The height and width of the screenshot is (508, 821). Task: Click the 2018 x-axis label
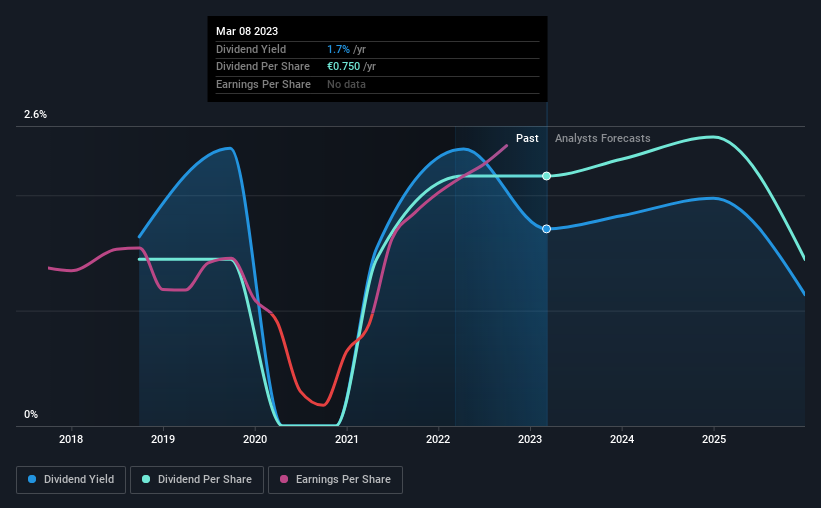(71, 439)
